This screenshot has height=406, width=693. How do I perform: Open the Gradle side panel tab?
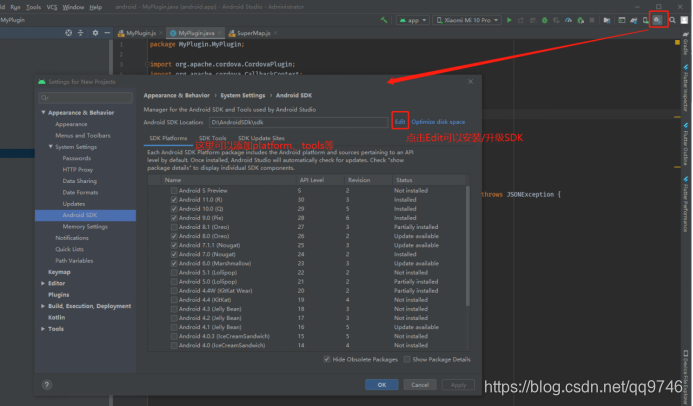pos(685,44)
